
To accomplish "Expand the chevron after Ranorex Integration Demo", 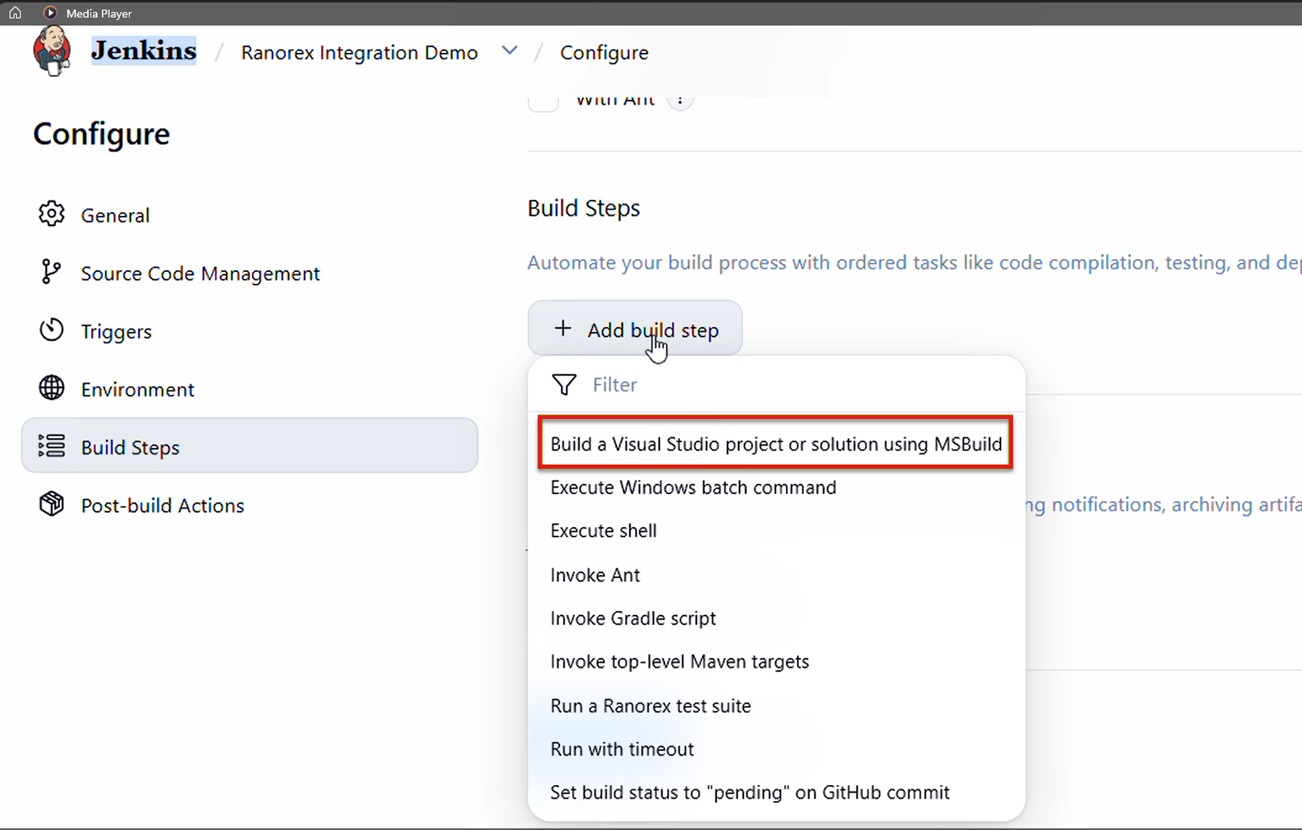I will (510, 51).
